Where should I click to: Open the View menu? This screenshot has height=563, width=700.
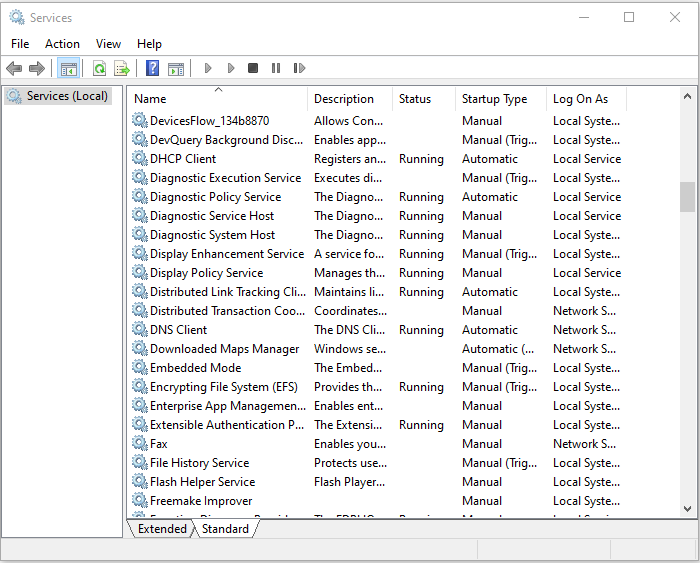(108, 44)
